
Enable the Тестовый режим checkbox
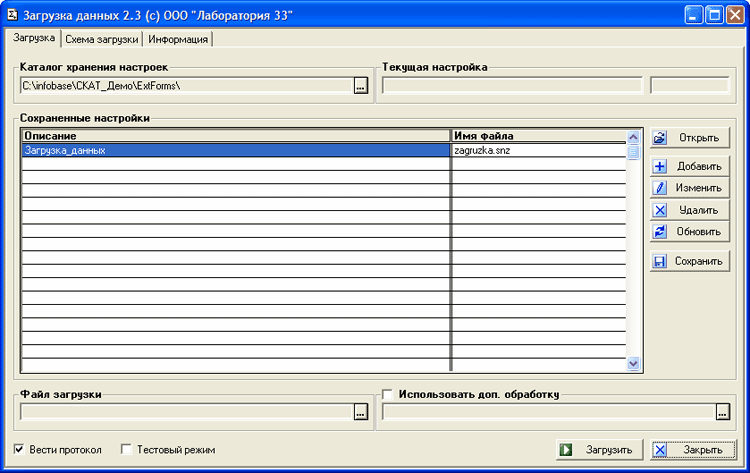(126, 450)
